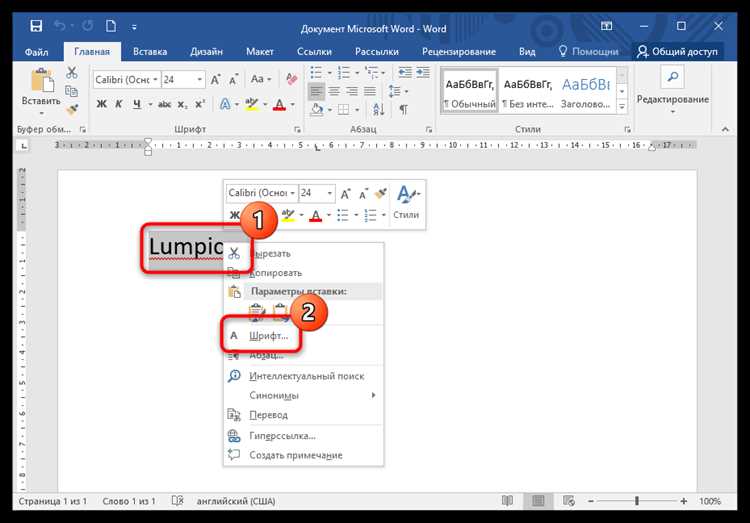Click the Общий доступ share button

pyautogui.click(x=678, y=52)
